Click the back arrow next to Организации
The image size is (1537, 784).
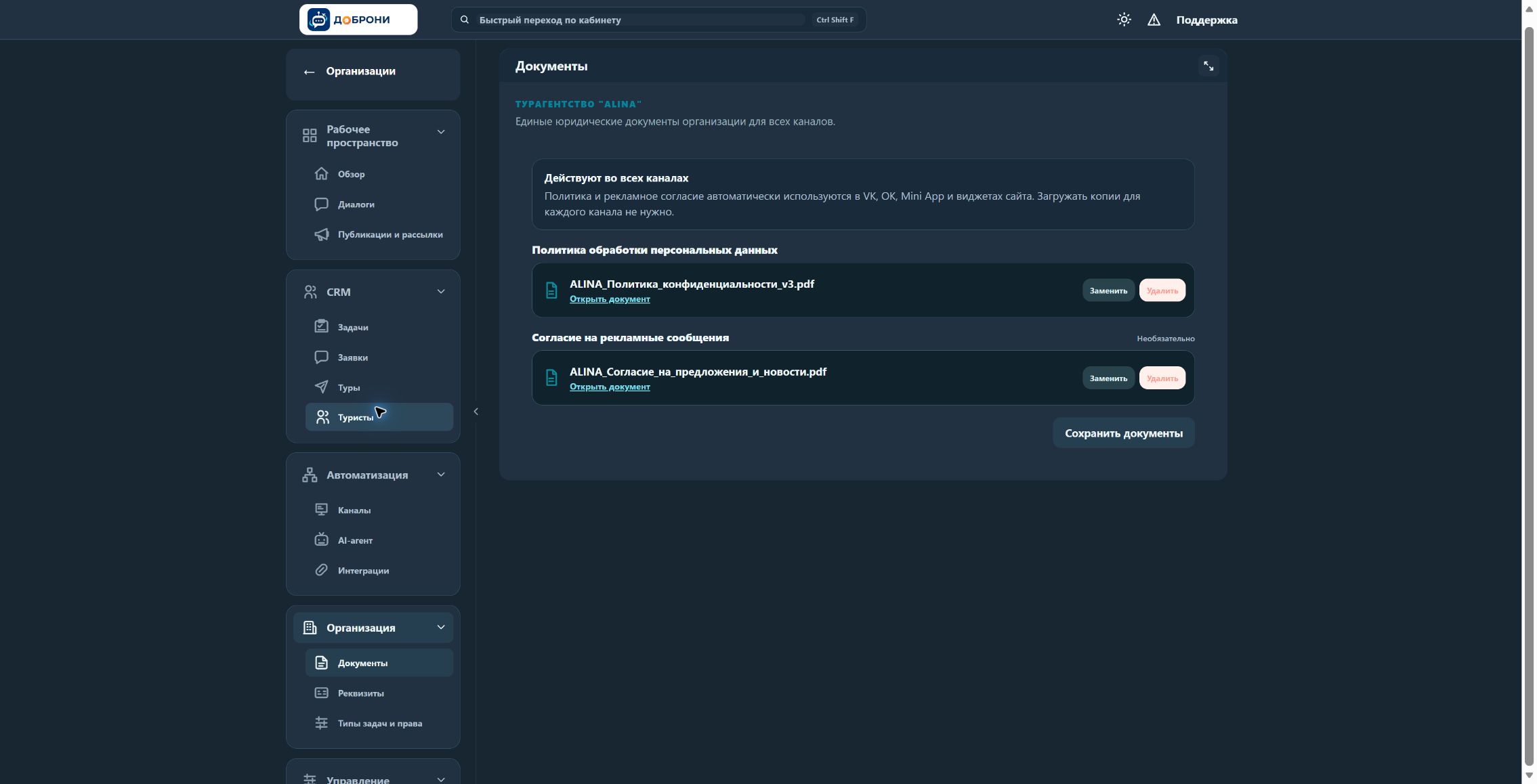(x=309, y=72)
